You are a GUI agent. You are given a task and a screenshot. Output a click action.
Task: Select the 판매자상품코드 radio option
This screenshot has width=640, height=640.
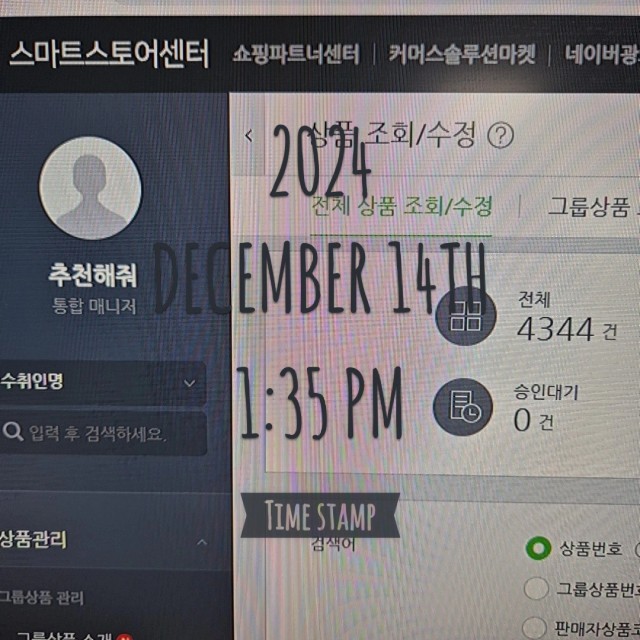[x=534, y=628]
